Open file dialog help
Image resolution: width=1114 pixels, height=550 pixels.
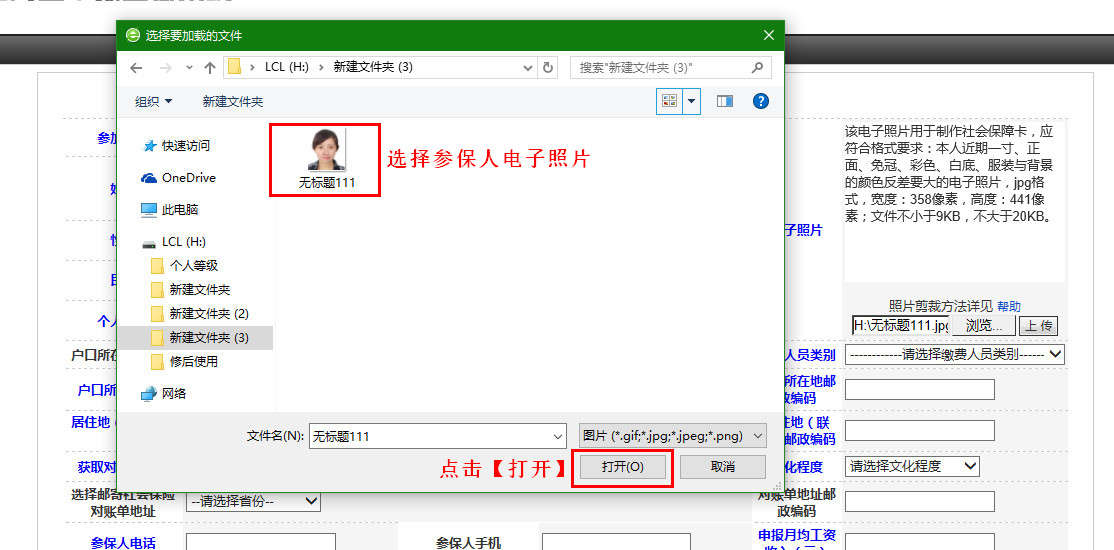(x=761, y=102)
